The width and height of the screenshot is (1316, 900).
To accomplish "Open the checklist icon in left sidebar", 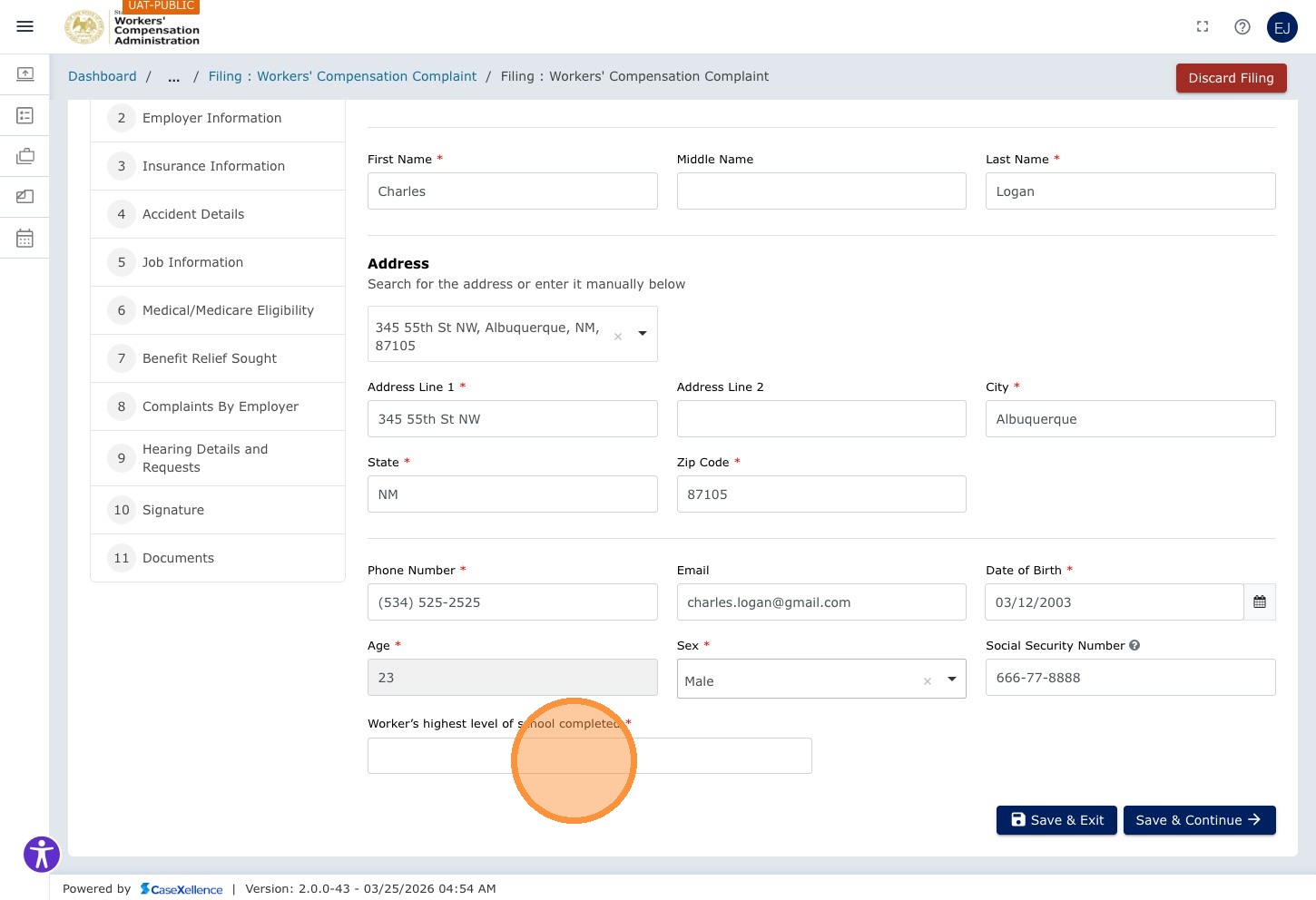I will 25,115.
